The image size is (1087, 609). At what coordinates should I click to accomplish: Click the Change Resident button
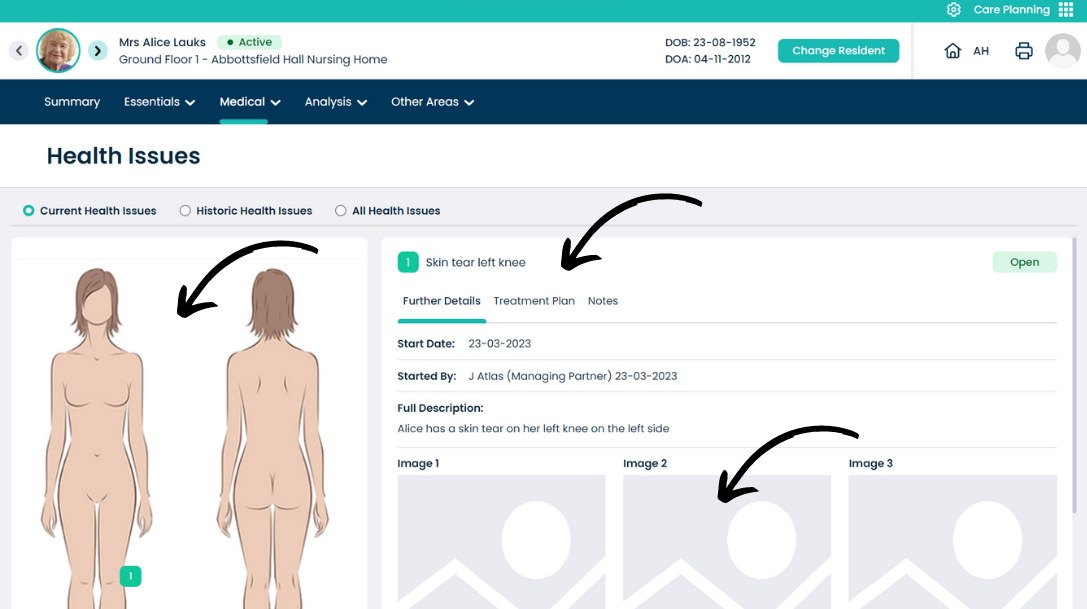[x=838, y=51]
